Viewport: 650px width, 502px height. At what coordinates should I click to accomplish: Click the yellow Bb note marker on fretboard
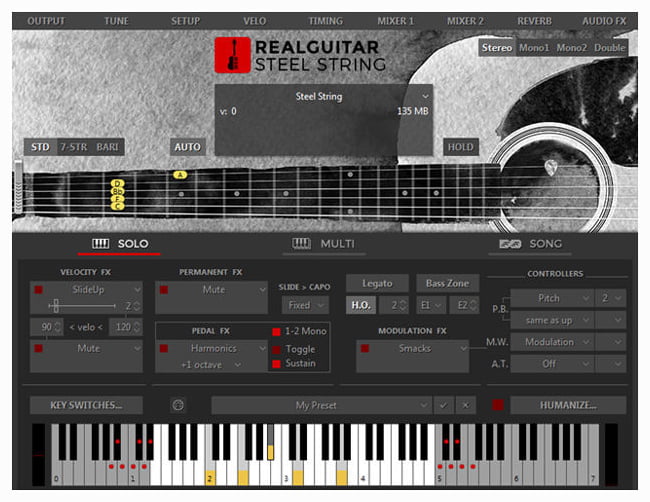coord(118,191)
